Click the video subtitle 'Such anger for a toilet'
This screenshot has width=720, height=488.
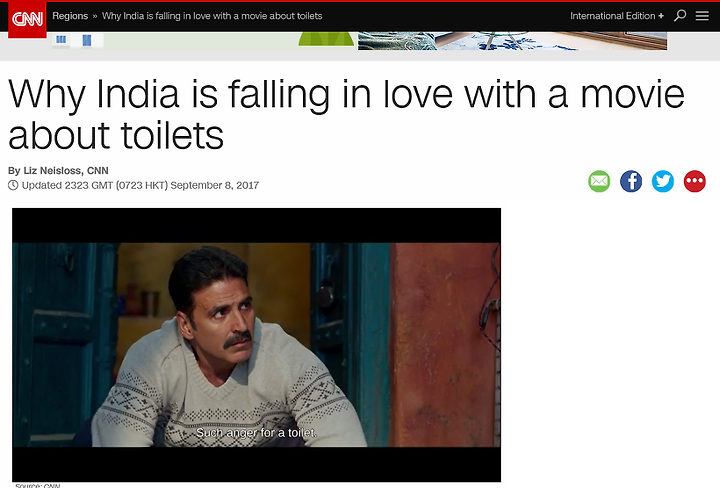pyautogui.click(x=256, y=433)
